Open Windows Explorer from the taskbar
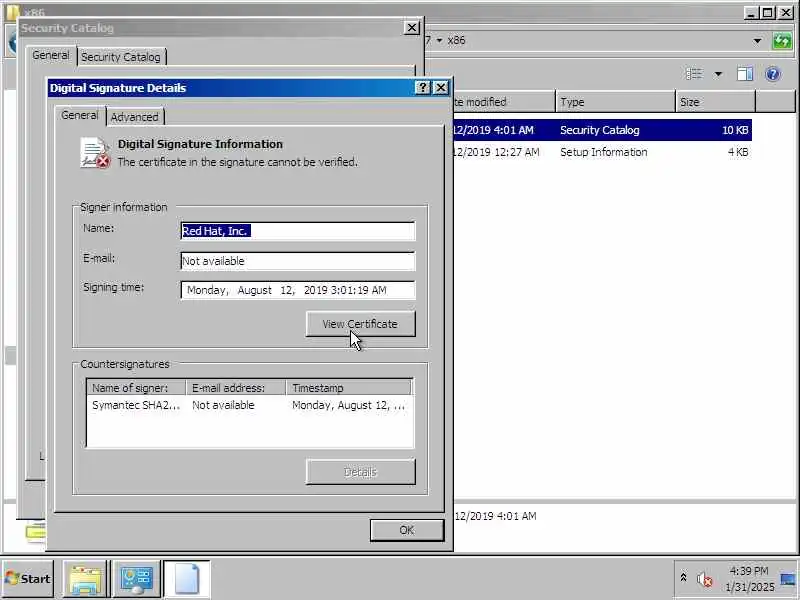 tap(85, 579)
